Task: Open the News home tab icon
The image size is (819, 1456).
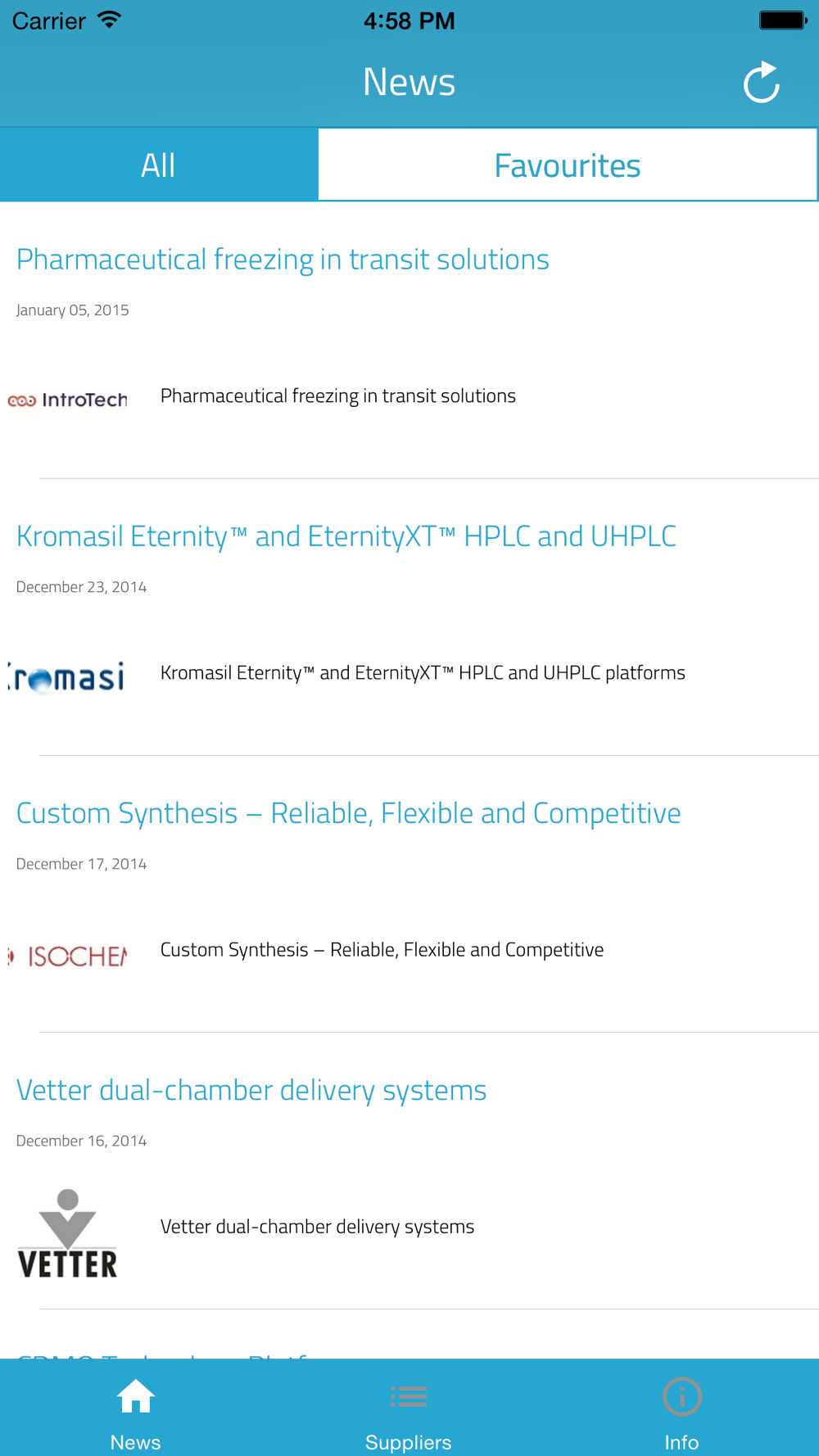Action: pos(135,1397)
